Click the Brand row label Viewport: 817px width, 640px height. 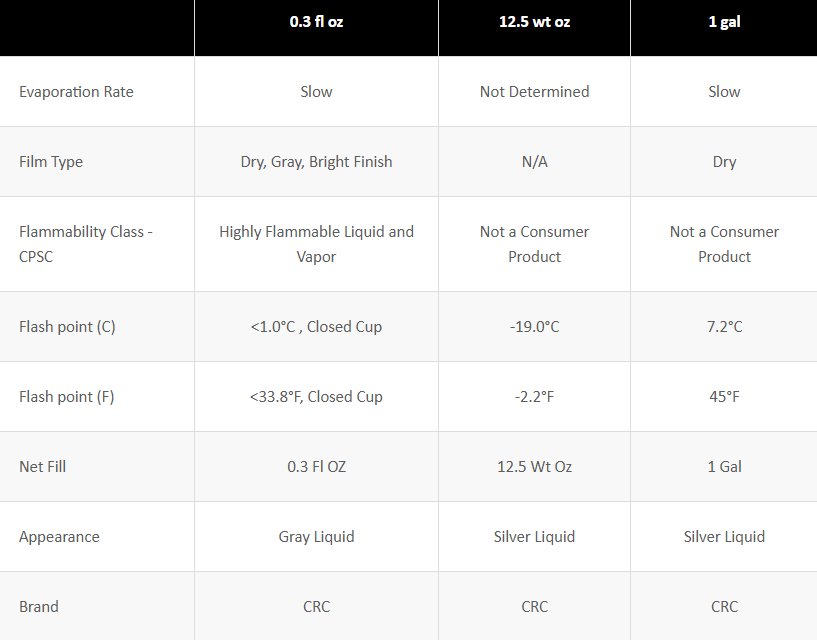39,607
